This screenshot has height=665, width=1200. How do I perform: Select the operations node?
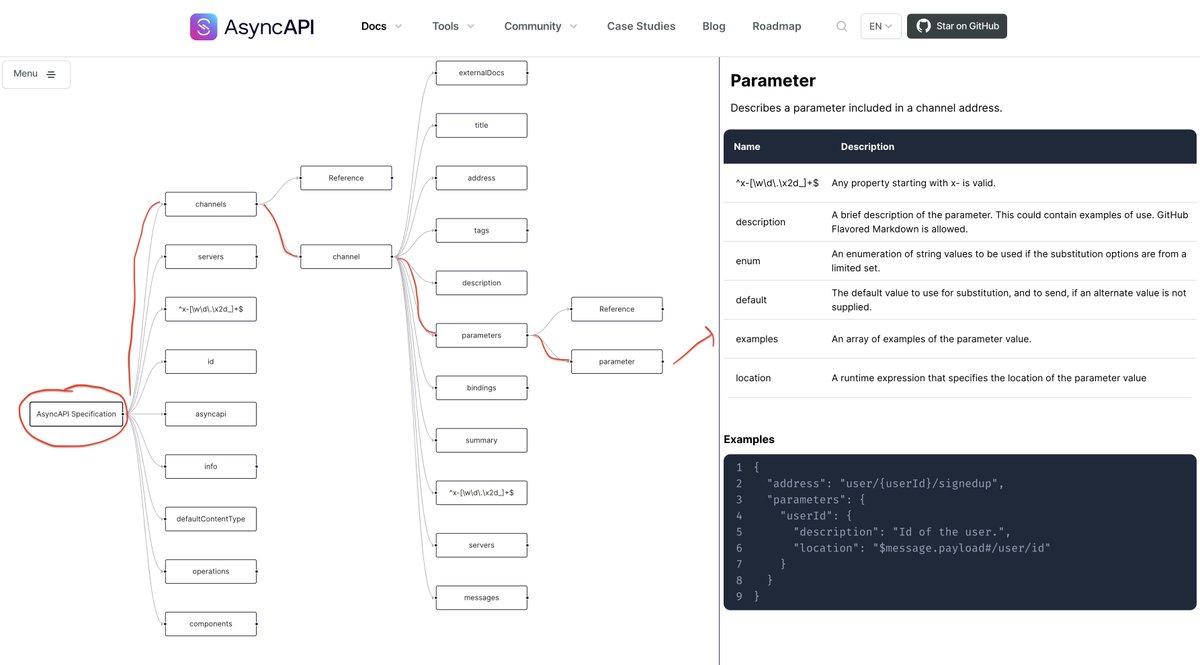pyautogui.click(x=210, y=571)
